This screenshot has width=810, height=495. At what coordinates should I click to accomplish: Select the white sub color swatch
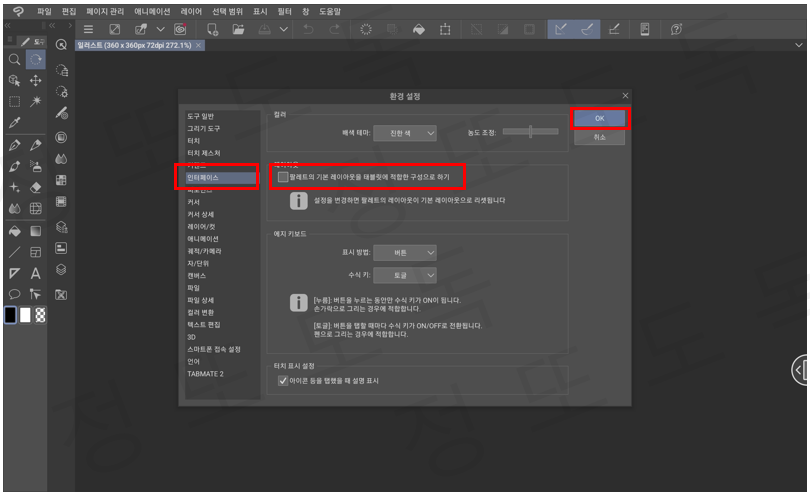click(25, 315)
